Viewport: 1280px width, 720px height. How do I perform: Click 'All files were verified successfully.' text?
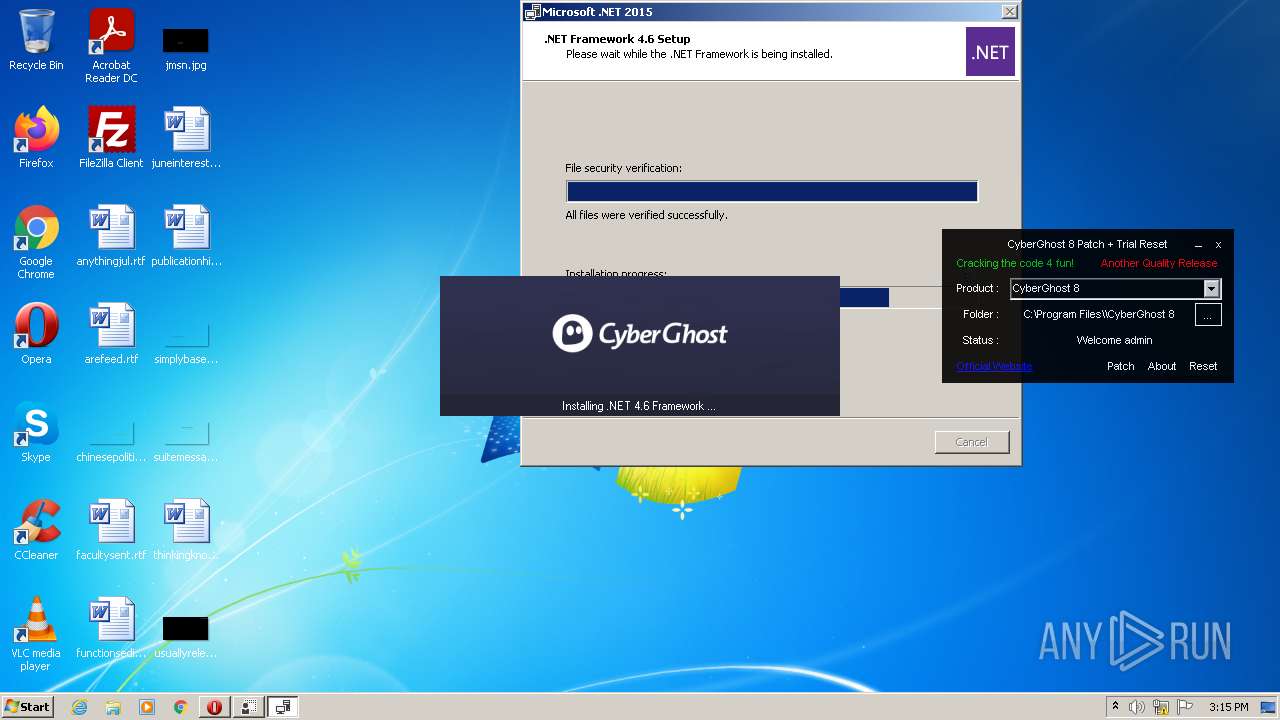pos(647,215)
